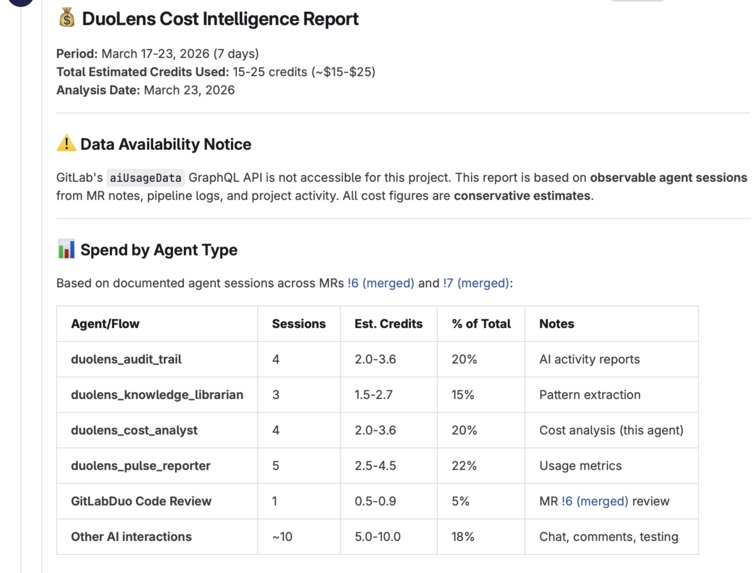The image size is (756, 573).
Task: Open the !7 (merged) merge request link
Action: coord(475,283)
